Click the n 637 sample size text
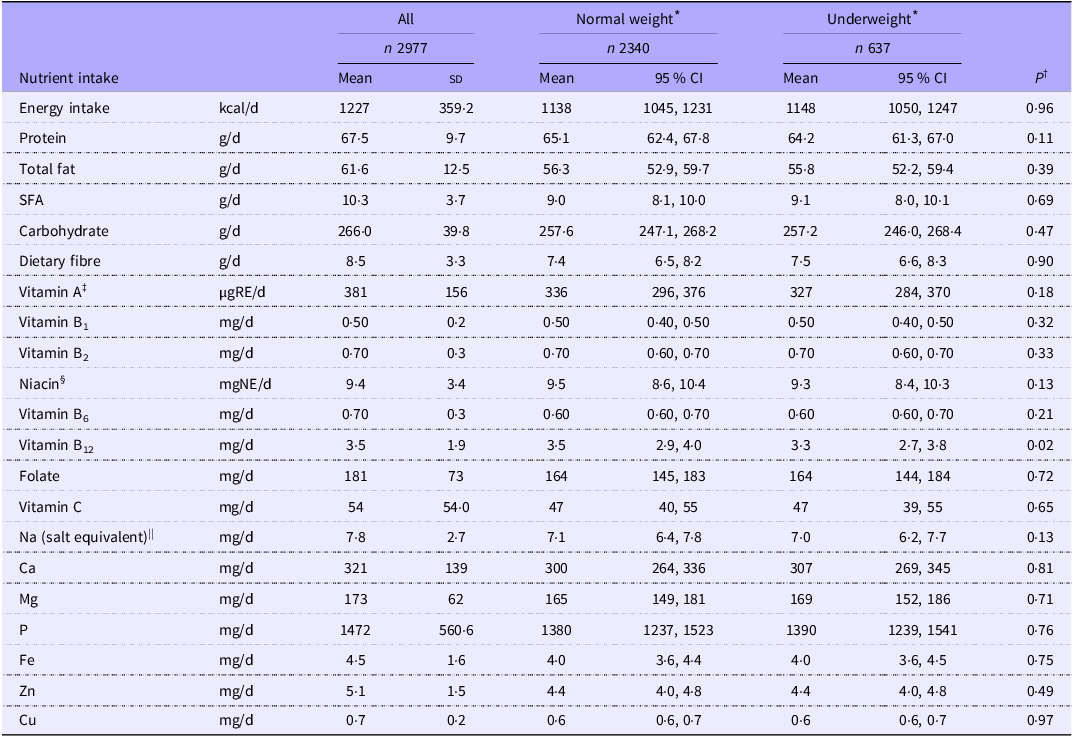This screenshot has height=737, width=1073. 872,49
